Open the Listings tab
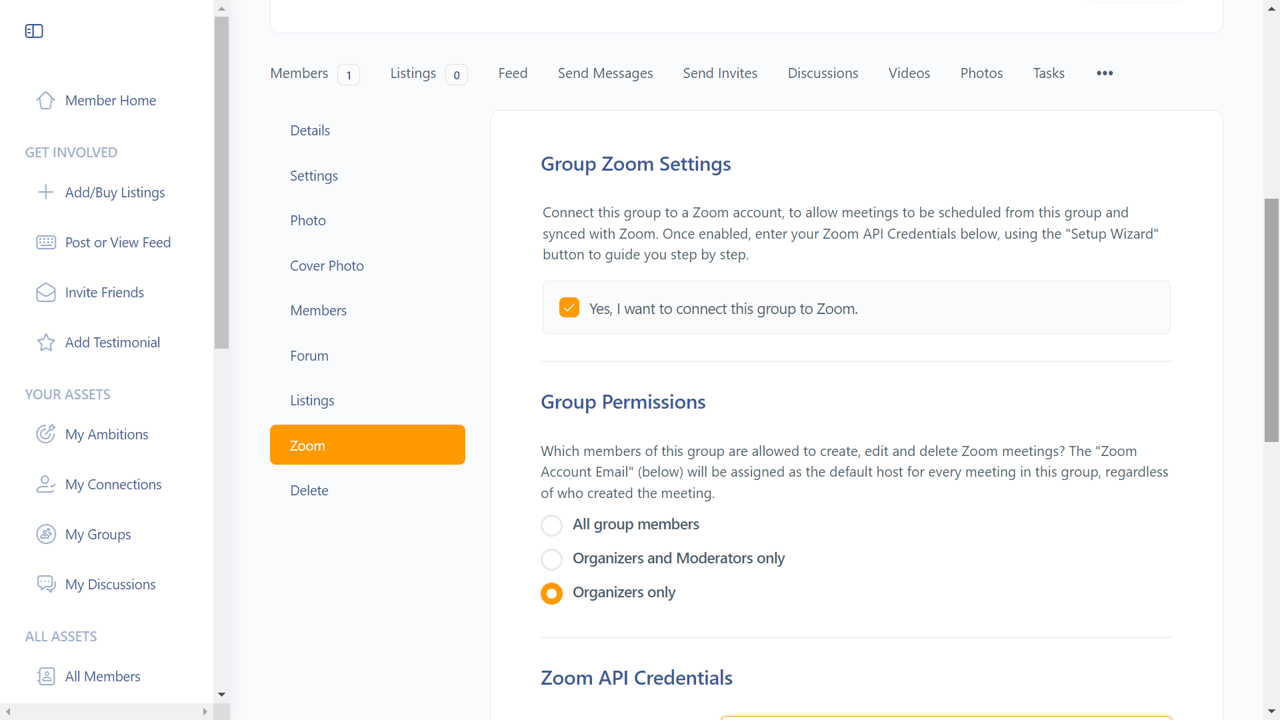 tap(413, 73)
